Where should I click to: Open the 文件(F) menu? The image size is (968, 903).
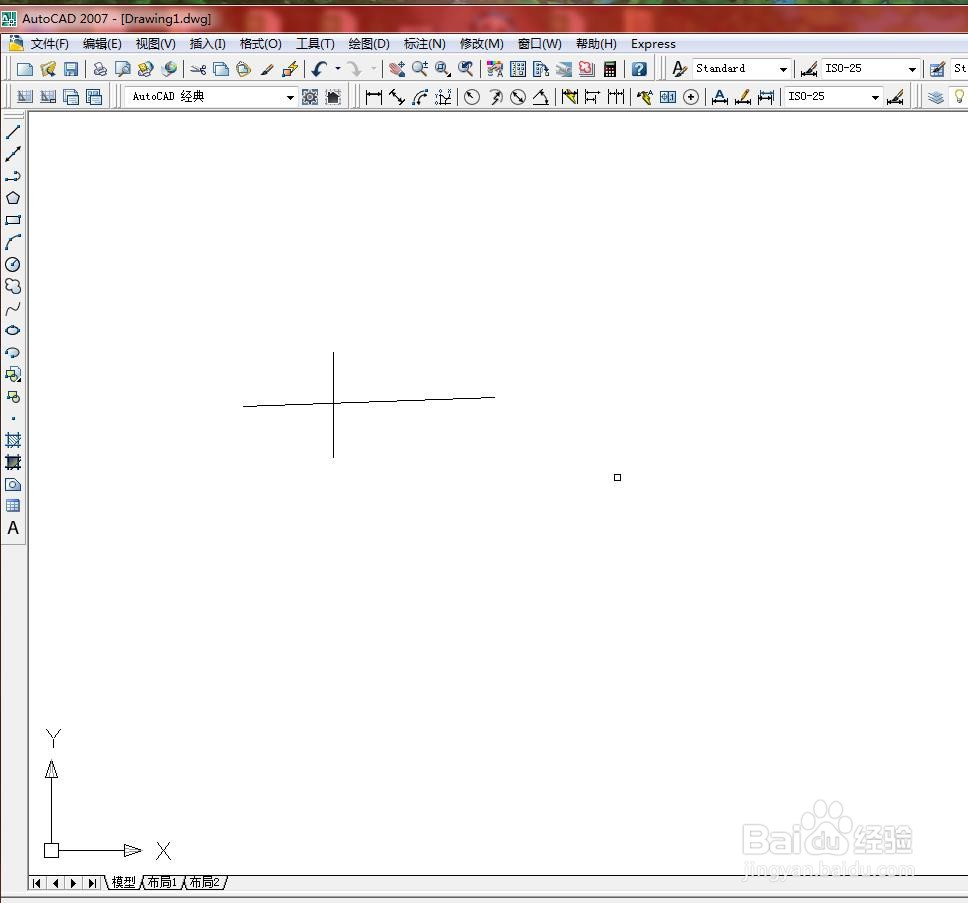(49, 44)
